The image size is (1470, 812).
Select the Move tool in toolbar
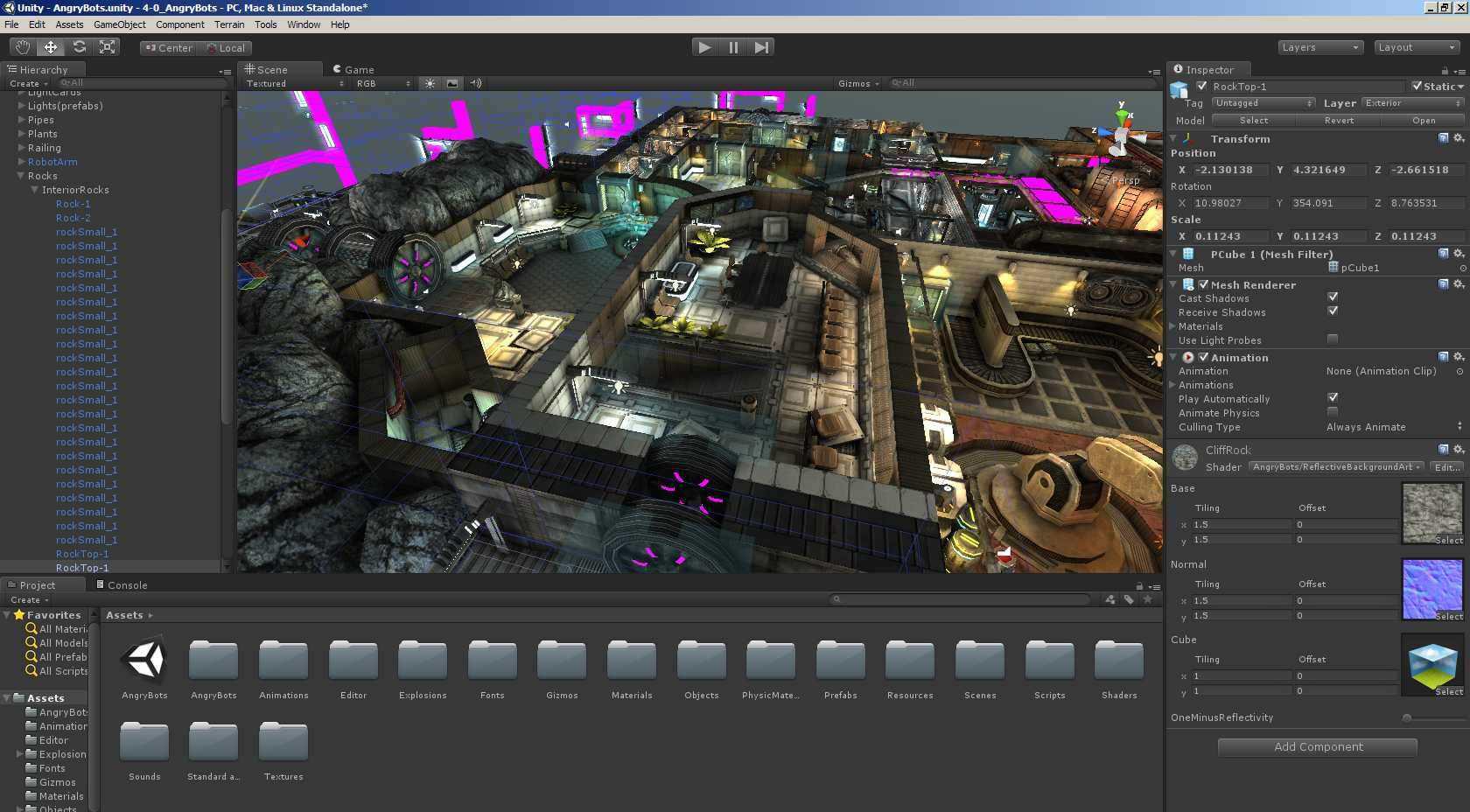click(51, 47)
